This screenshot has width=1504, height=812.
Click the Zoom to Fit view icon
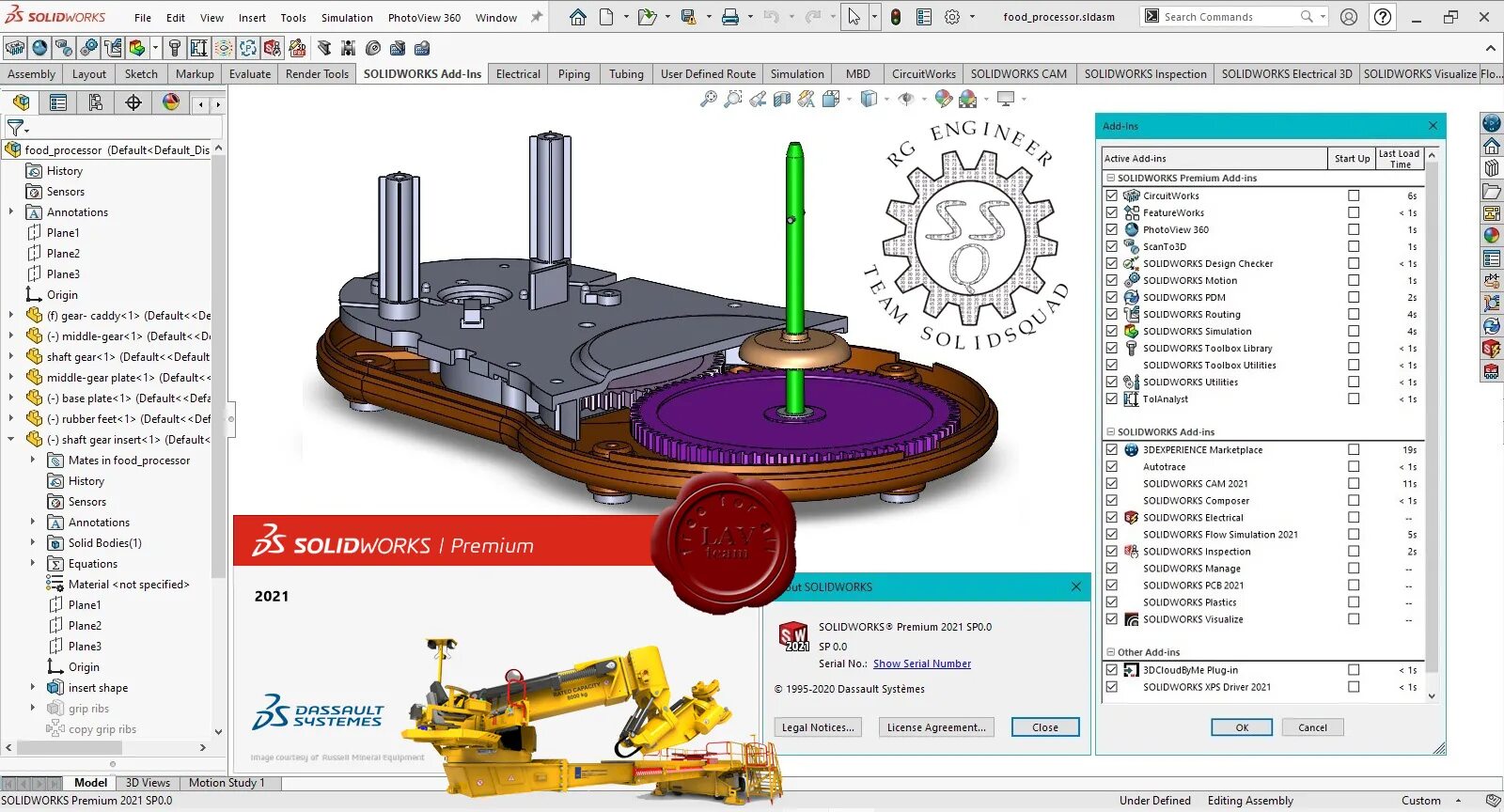click(709, 99)
